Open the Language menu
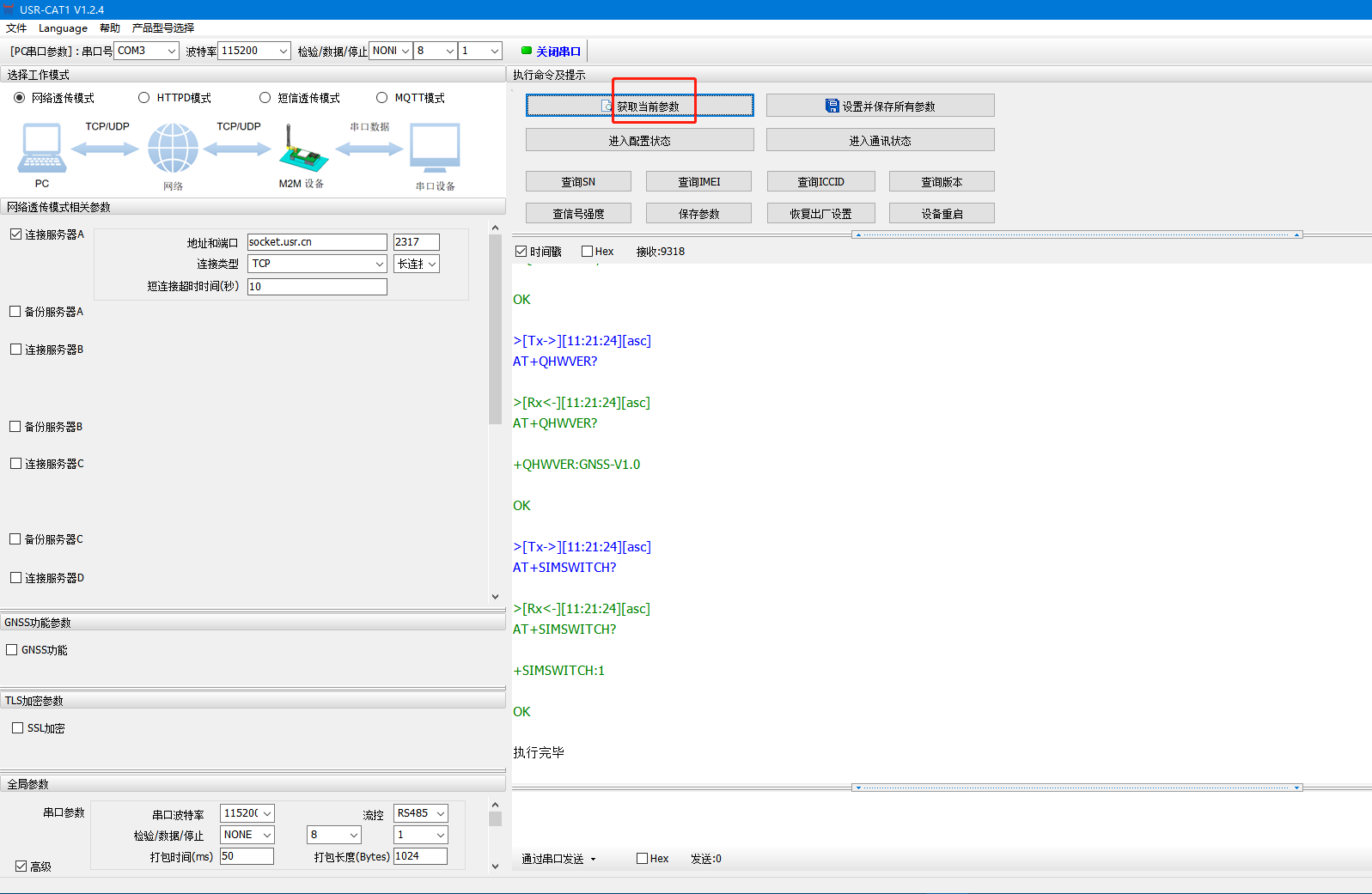The height and width of the screenshot is (894, 1372). [x=63, y=28]
